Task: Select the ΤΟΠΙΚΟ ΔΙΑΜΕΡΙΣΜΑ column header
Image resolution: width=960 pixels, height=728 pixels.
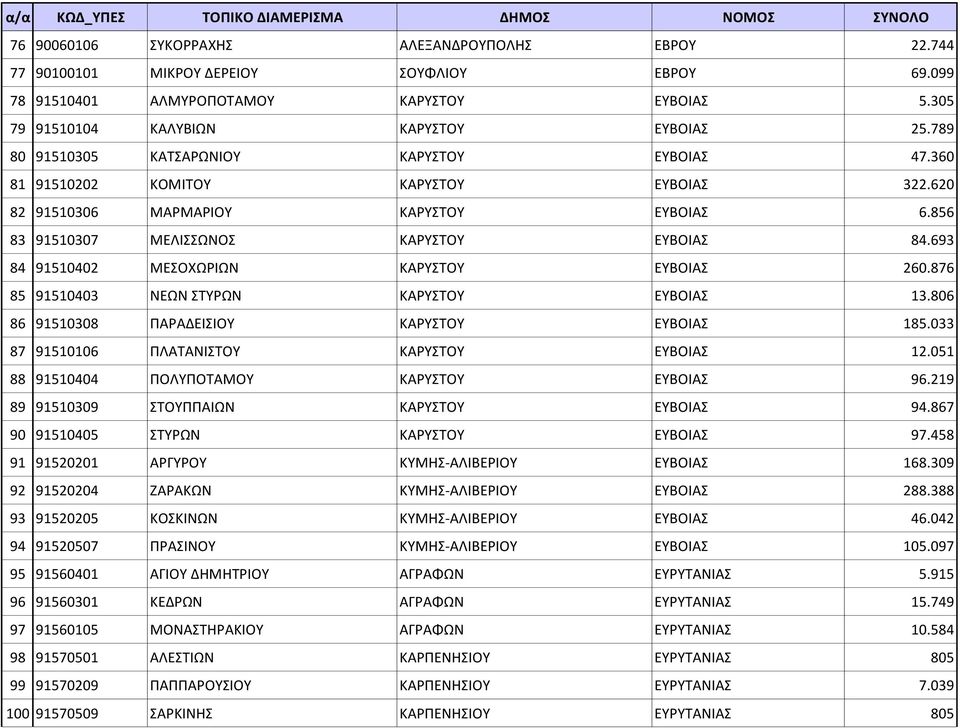Action: (272, 17)
